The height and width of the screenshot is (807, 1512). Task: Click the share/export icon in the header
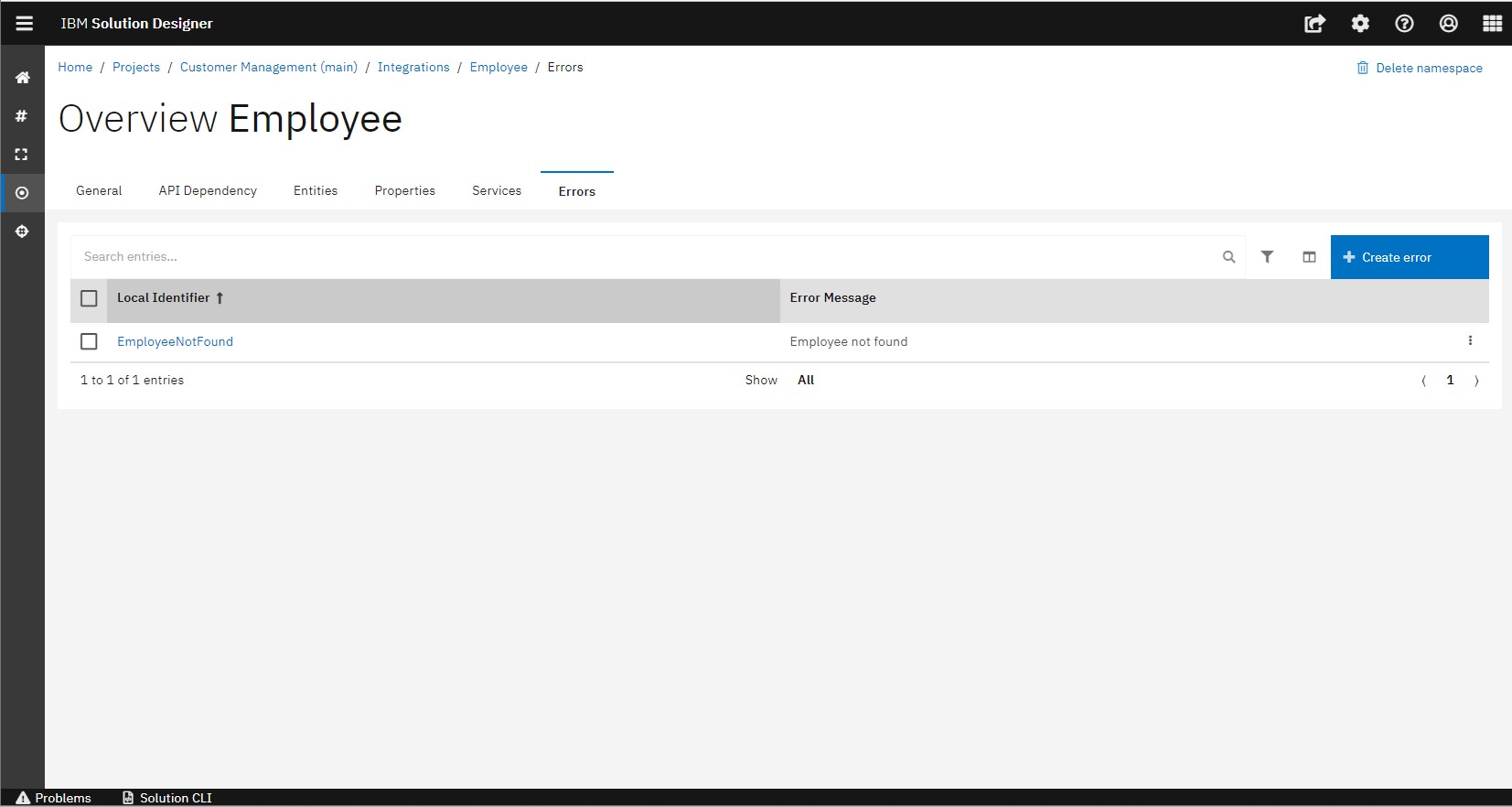1314,24
